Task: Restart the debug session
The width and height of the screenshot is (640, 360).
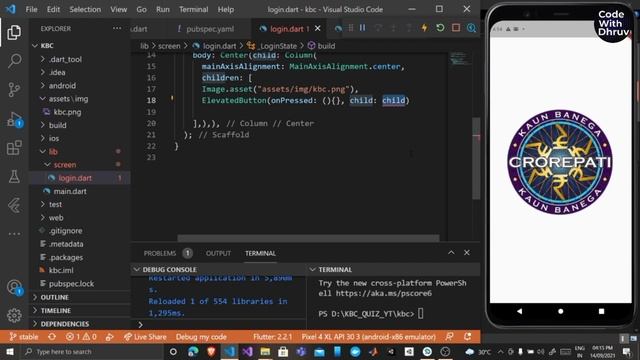Action: (x=440, y=28)
